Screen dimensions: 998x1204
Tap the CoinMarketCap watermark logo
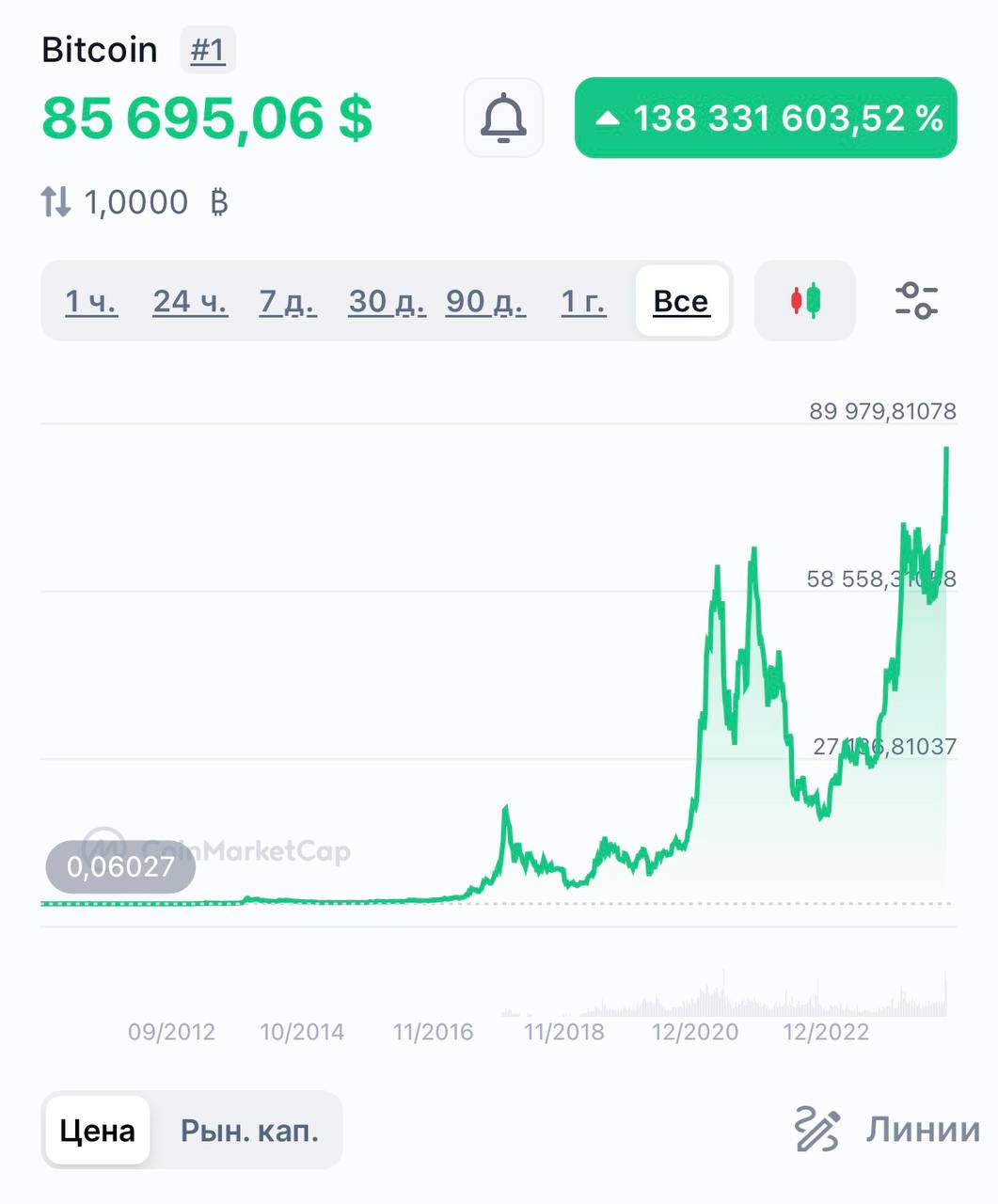[x=103, y=848]
